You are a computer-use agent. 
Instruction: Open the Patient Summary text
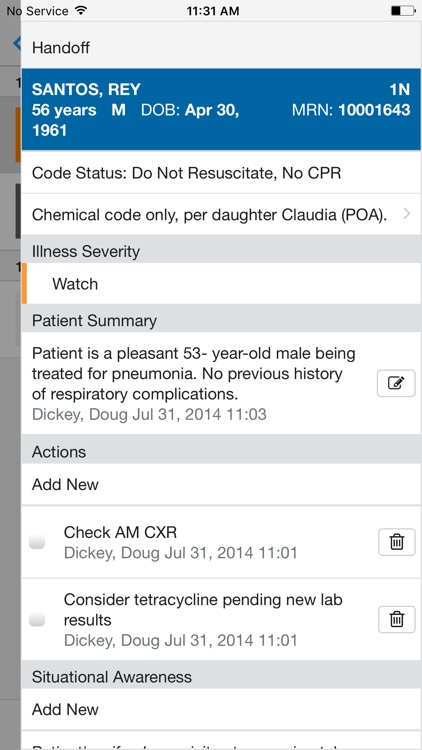[x=194, y=374]
